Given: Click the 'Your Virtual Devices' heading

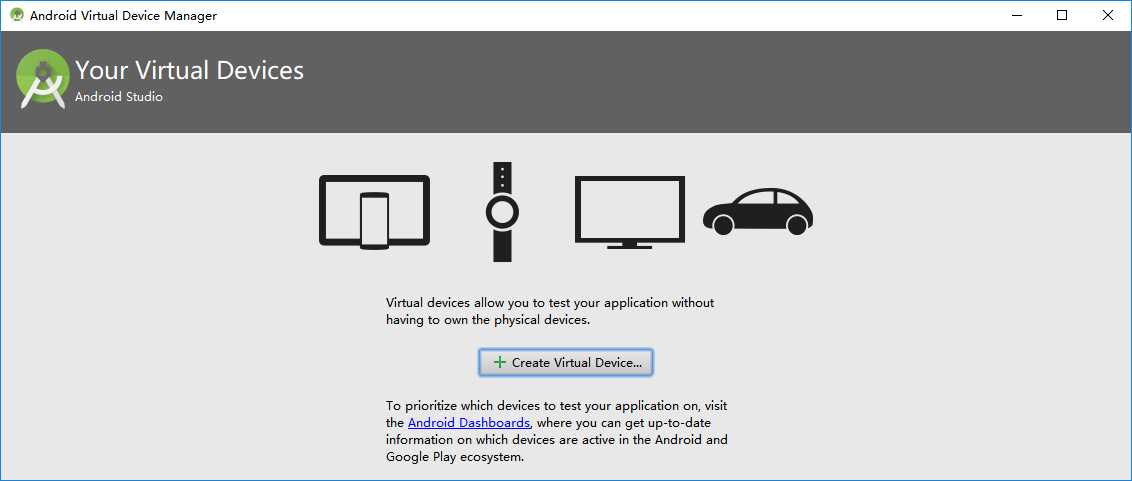Looking at the screenshot, I should [189, 70].
